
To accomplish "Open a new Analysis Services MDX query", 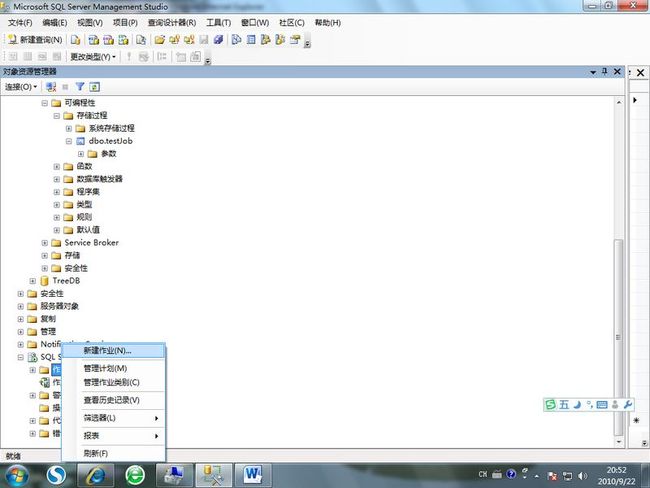I will click(x=94, y=40).
